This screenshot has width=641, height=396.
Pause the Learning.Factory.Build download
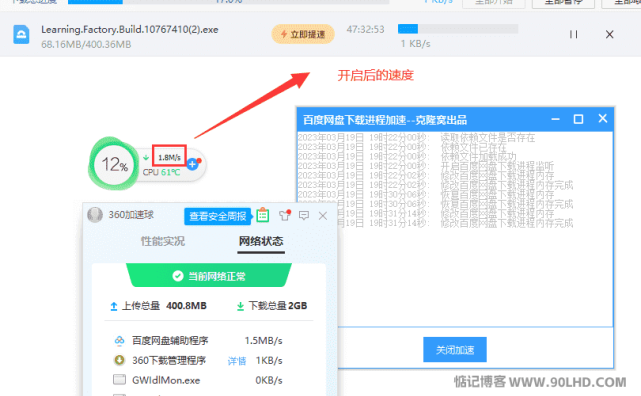click(x=574, y=34)
